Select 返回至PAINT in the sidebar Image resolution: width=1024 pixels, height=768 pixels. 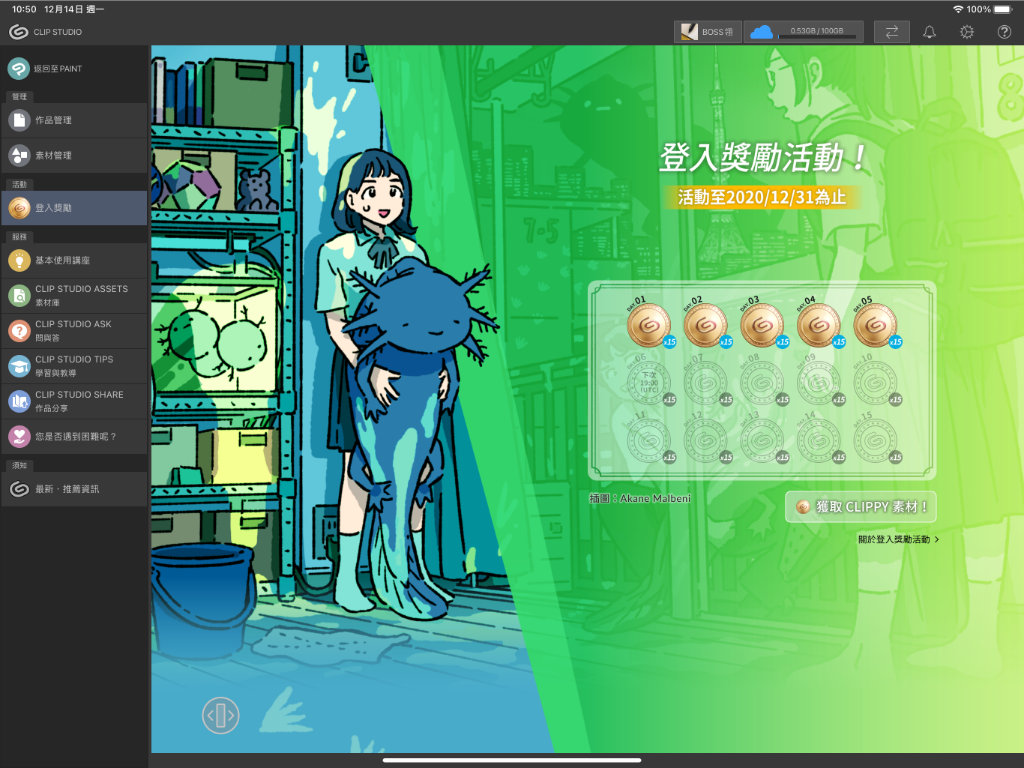point(74,69)
